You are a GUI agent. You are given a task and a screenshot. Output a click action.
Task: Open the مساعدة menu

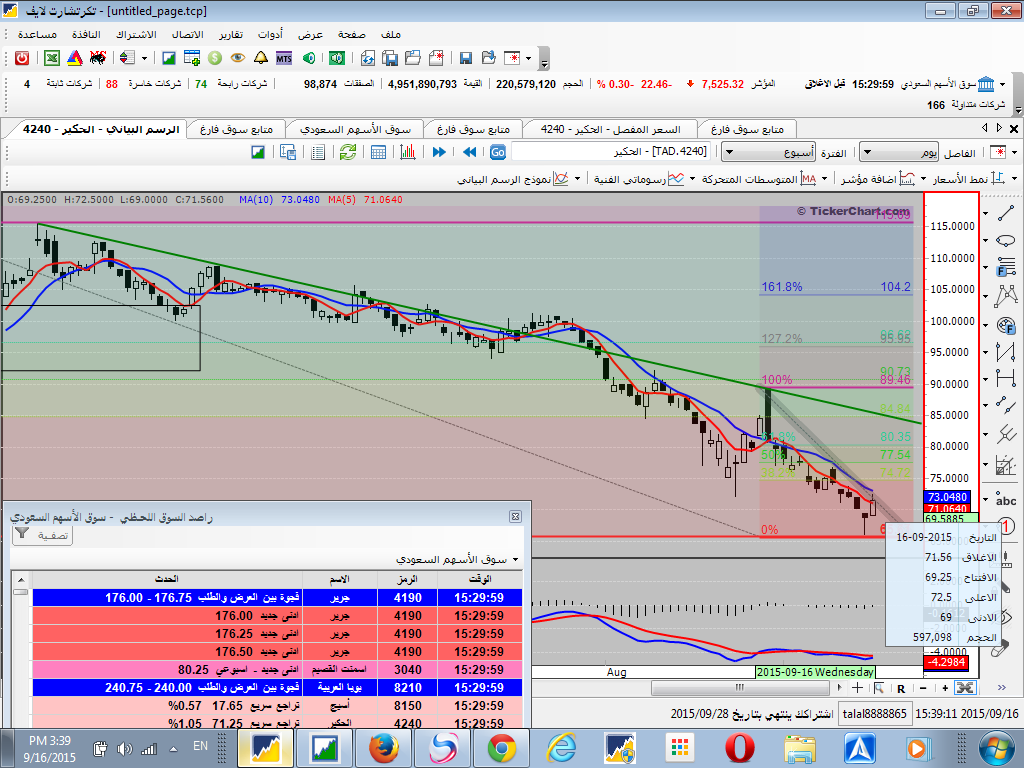pos(37,35)
